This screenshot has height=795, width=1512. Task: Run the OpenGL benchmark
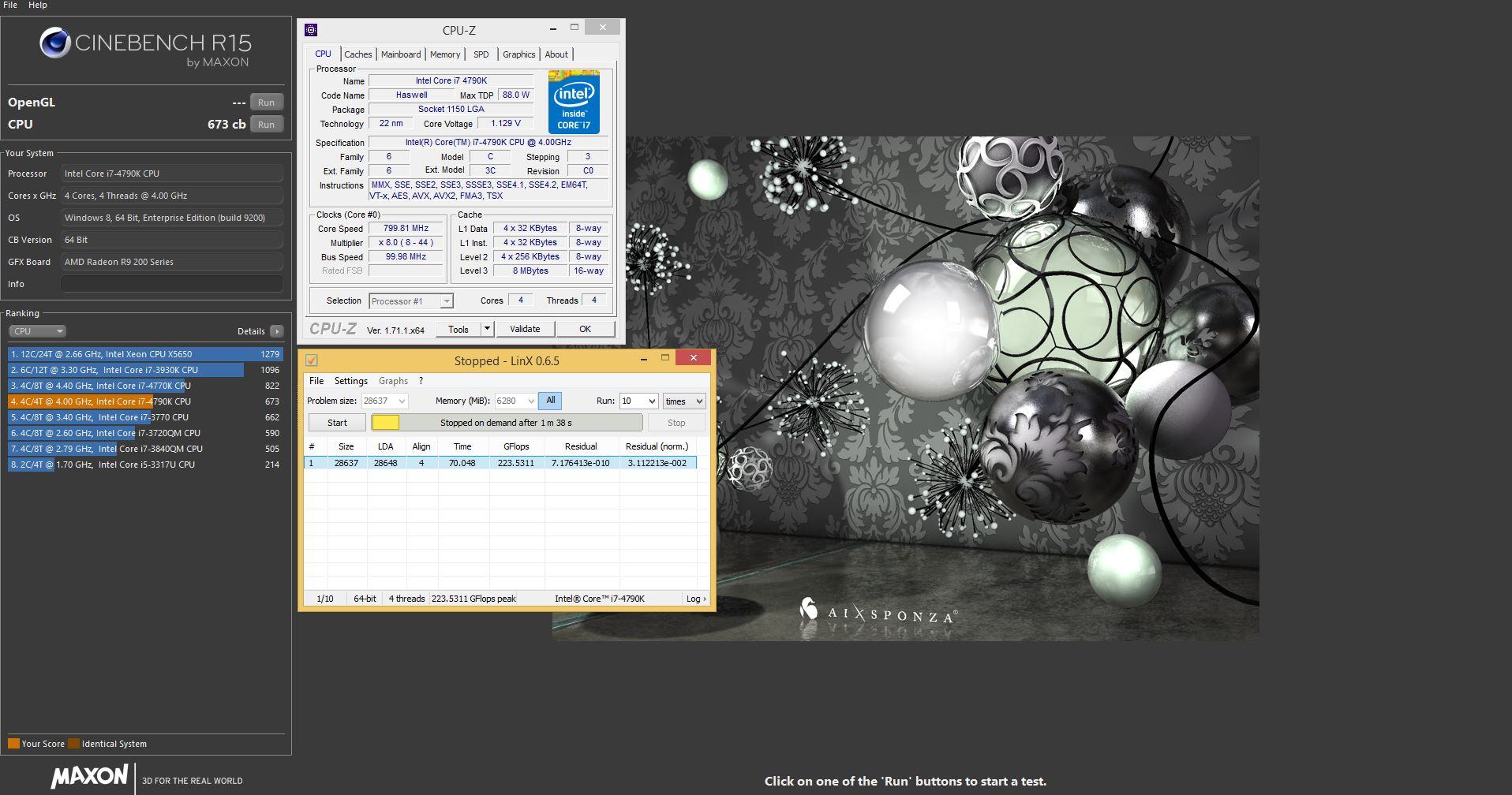(x=267, y=103)
